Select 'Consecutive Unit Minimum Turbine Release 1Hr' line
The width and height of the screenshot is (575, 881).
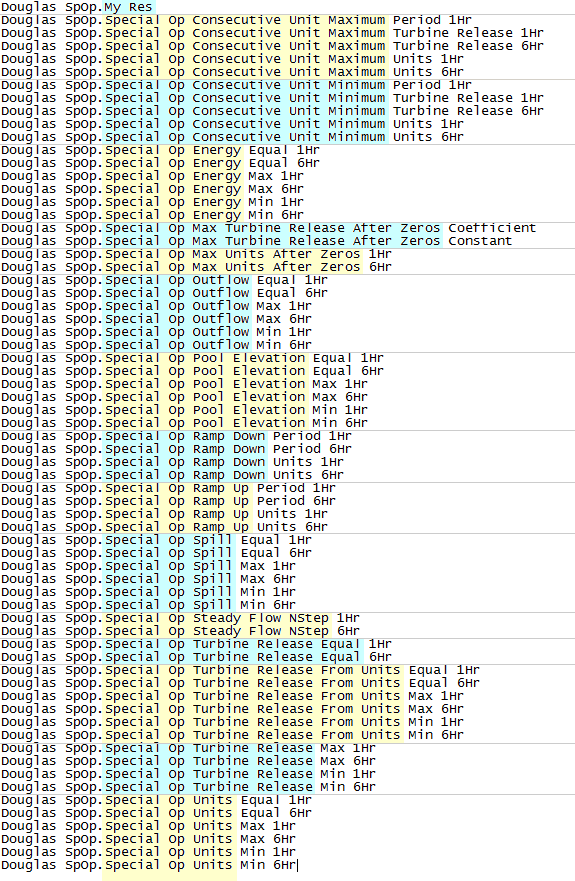[x=272, y=98]
